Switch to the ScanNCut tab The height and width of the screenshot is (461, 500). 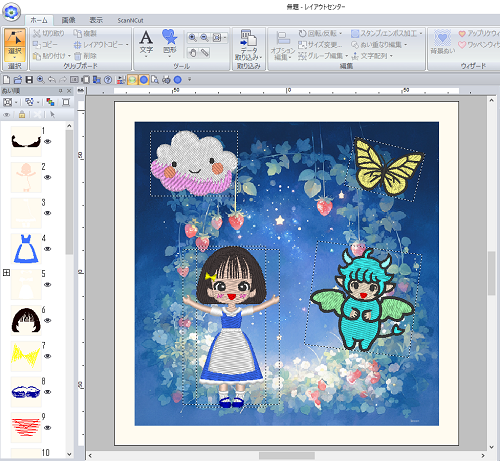coord(130,20)
